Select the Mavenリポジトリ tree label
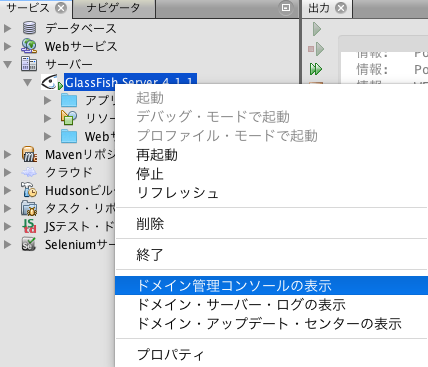The height and width of the screenshot is (367, 428). point(80,154)
